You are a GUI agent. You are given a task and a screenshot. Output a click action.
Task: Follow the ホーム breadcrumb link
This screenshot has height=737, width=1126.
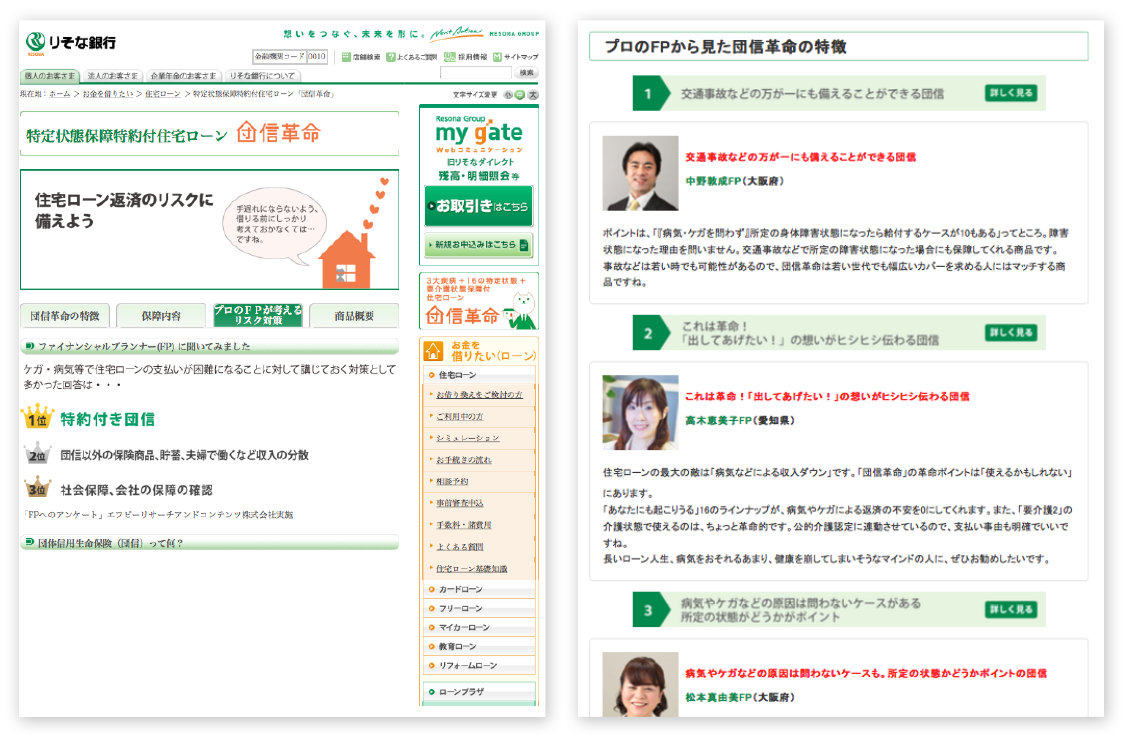point(60,94)
